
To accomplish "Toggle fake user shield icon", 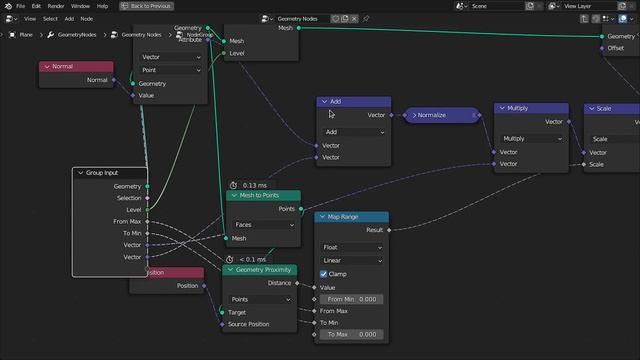I will 335,19.
